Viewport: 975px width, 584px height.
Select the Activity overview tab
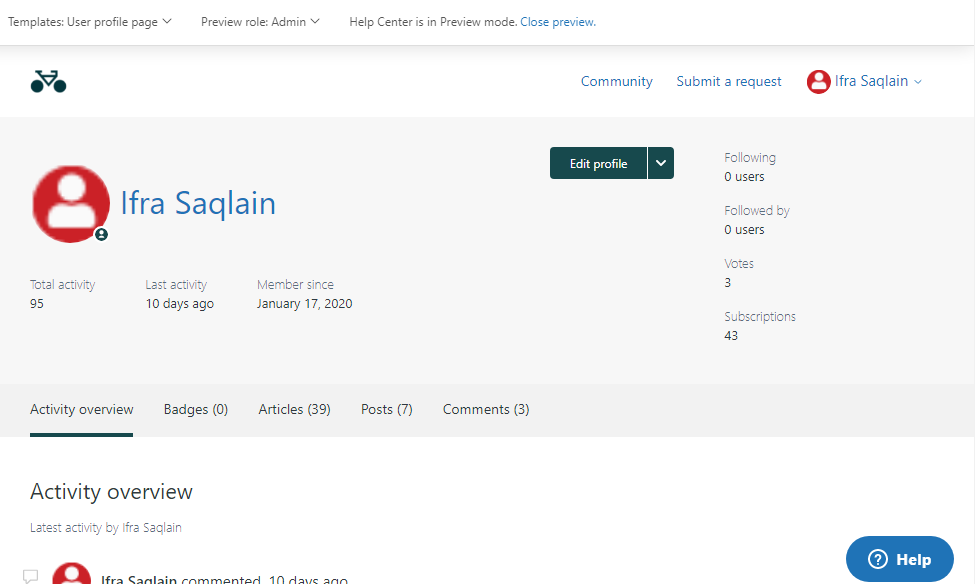(x=81, y=409)
